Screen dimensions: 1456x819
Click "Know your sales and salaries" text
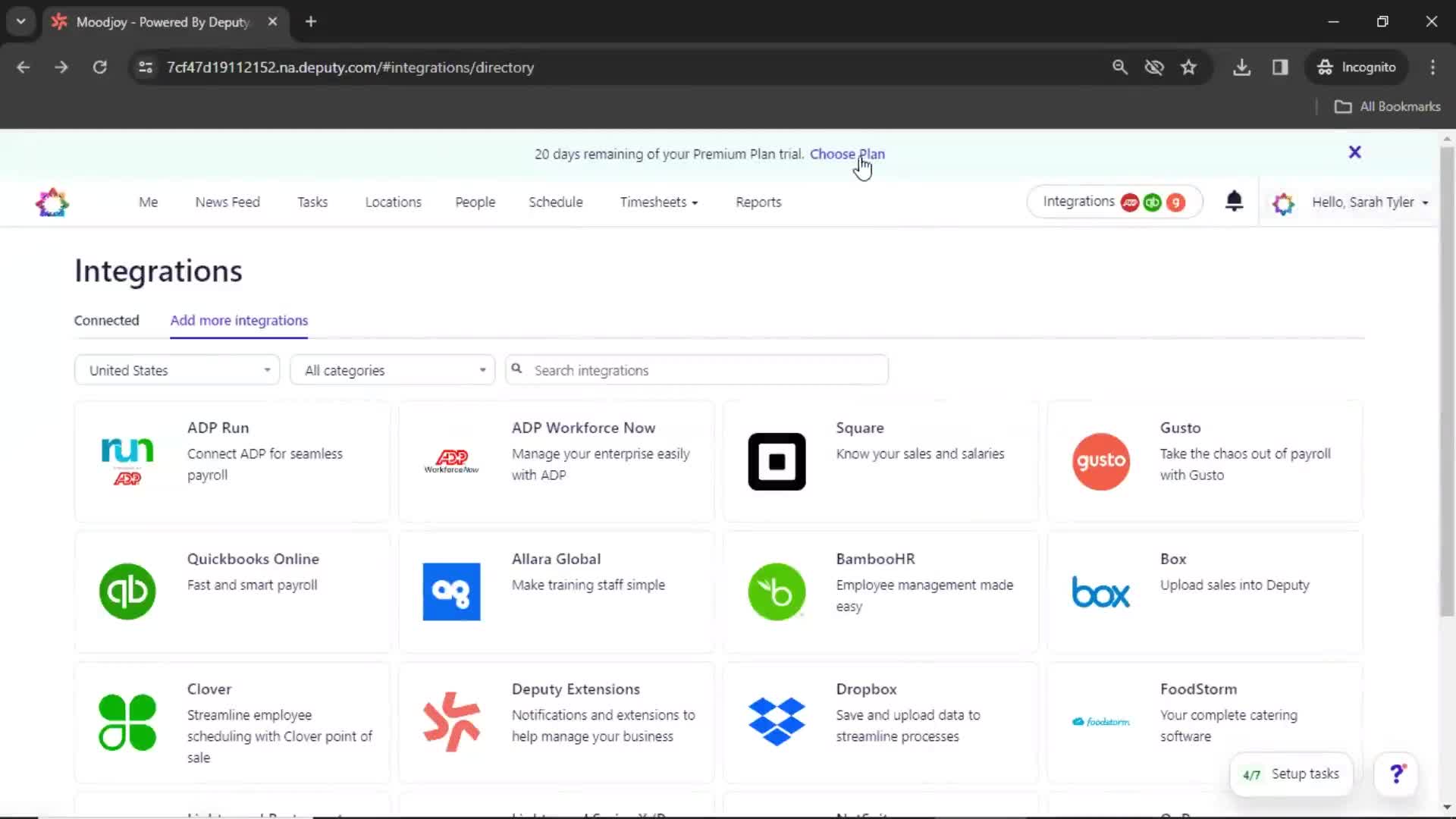click(920, 453)
